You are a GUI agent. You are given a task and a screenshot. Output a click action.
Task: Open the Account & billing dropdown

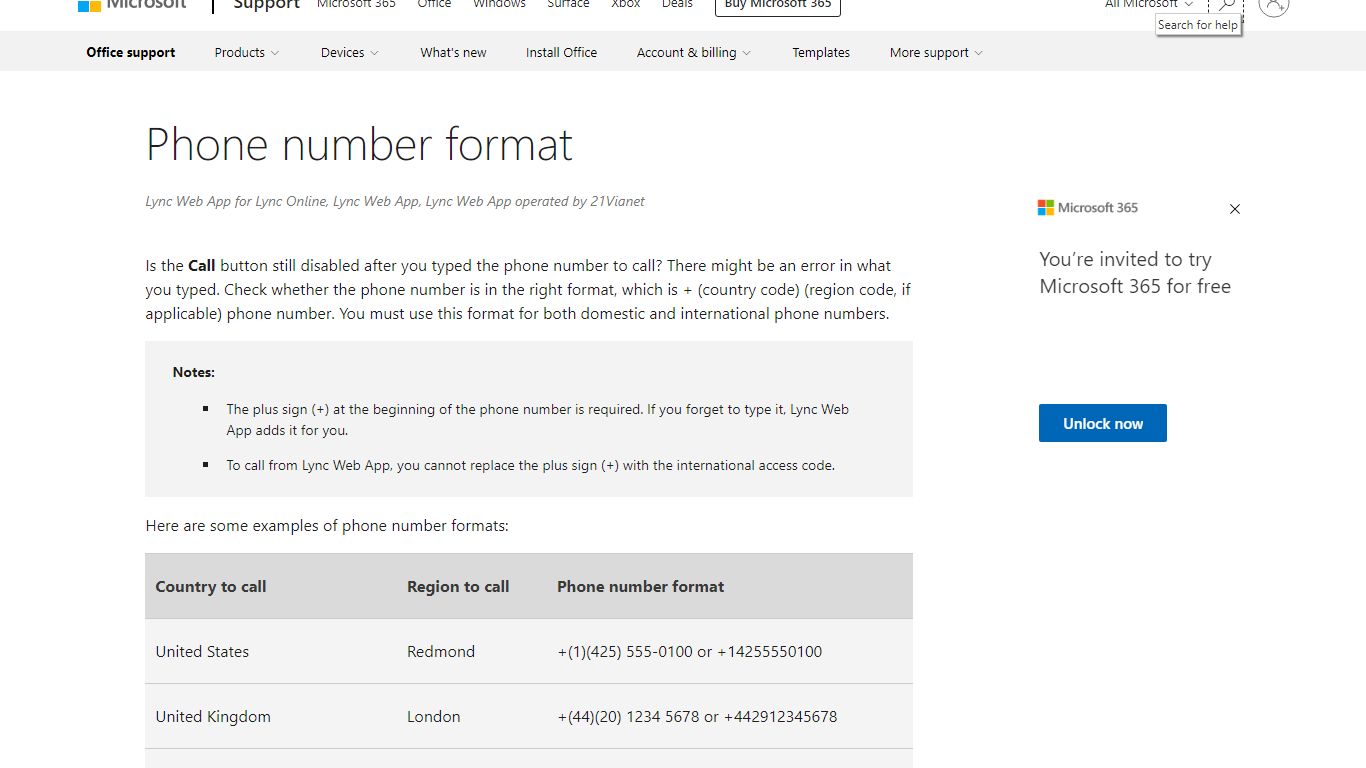[693, 52]
